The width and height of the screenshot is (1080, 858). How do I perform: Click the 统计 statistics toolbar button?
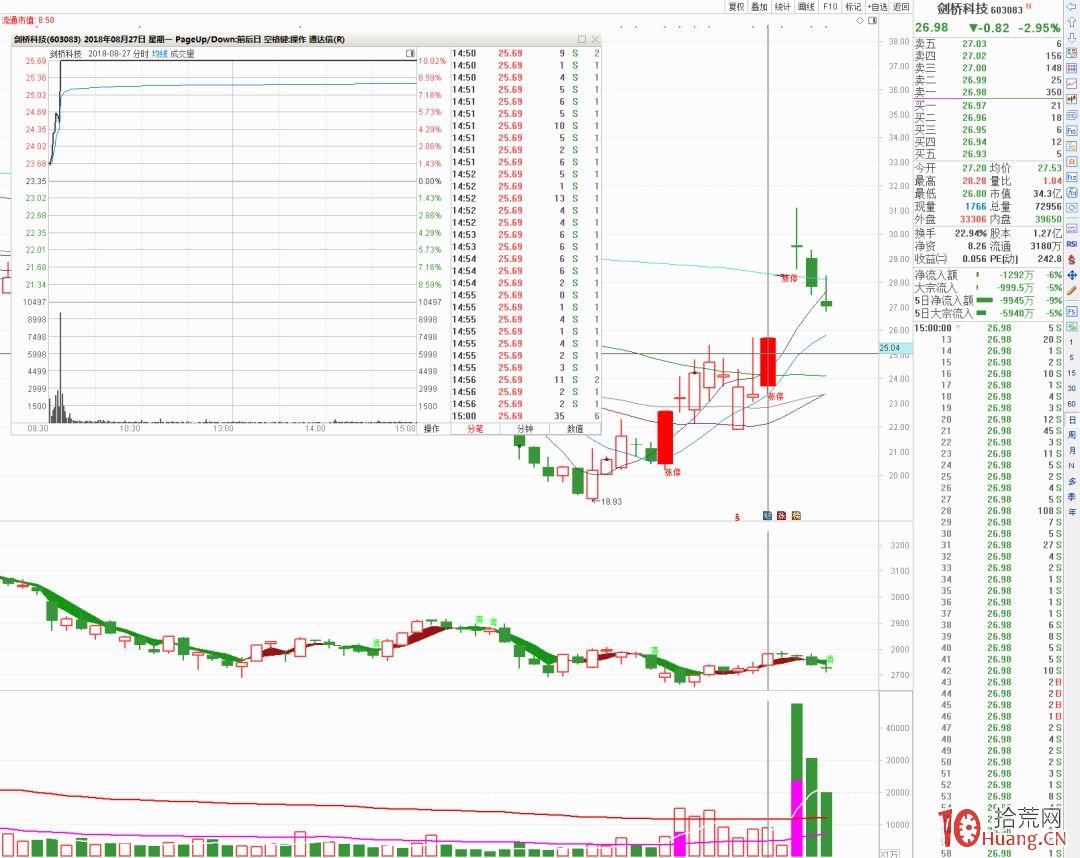click(782, 6)
